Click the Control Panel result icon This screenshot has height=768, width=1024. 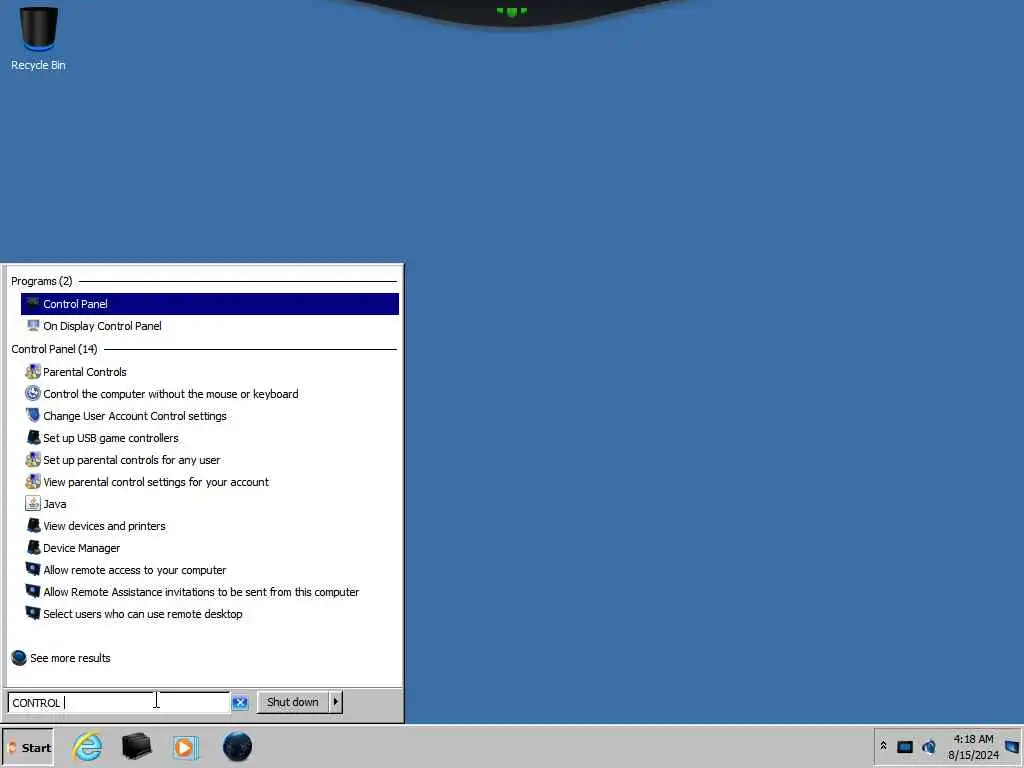click(x=33, y=302)
